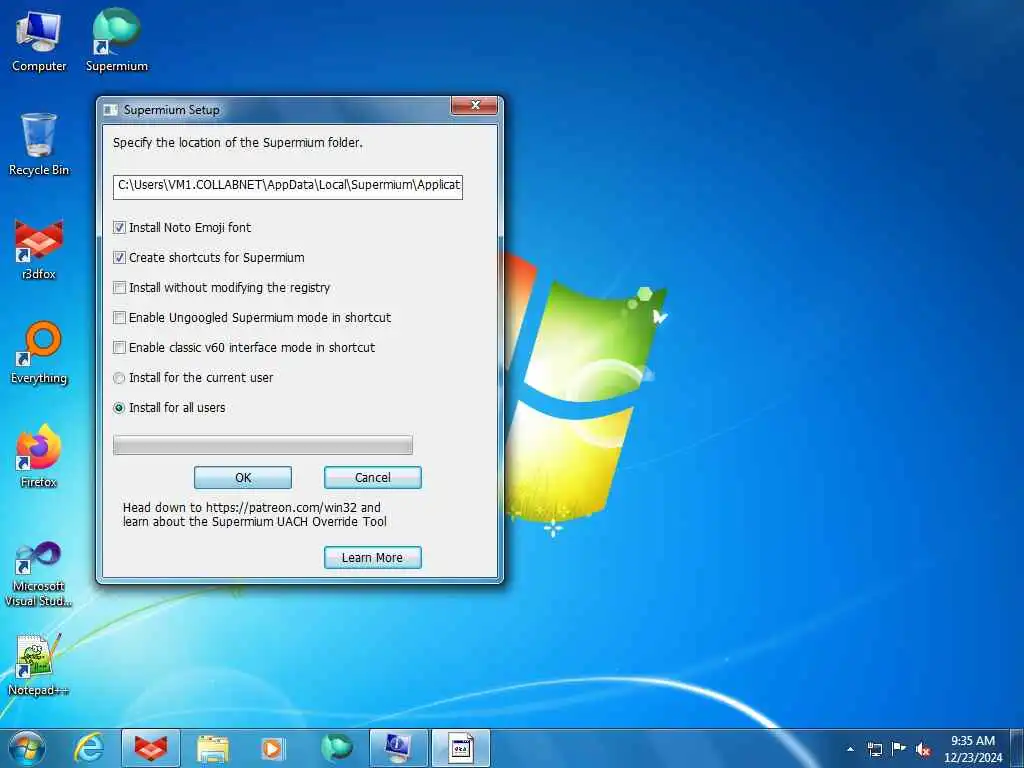
Task: Click the Supermium folder path field
Action: [x=287, y=186]
